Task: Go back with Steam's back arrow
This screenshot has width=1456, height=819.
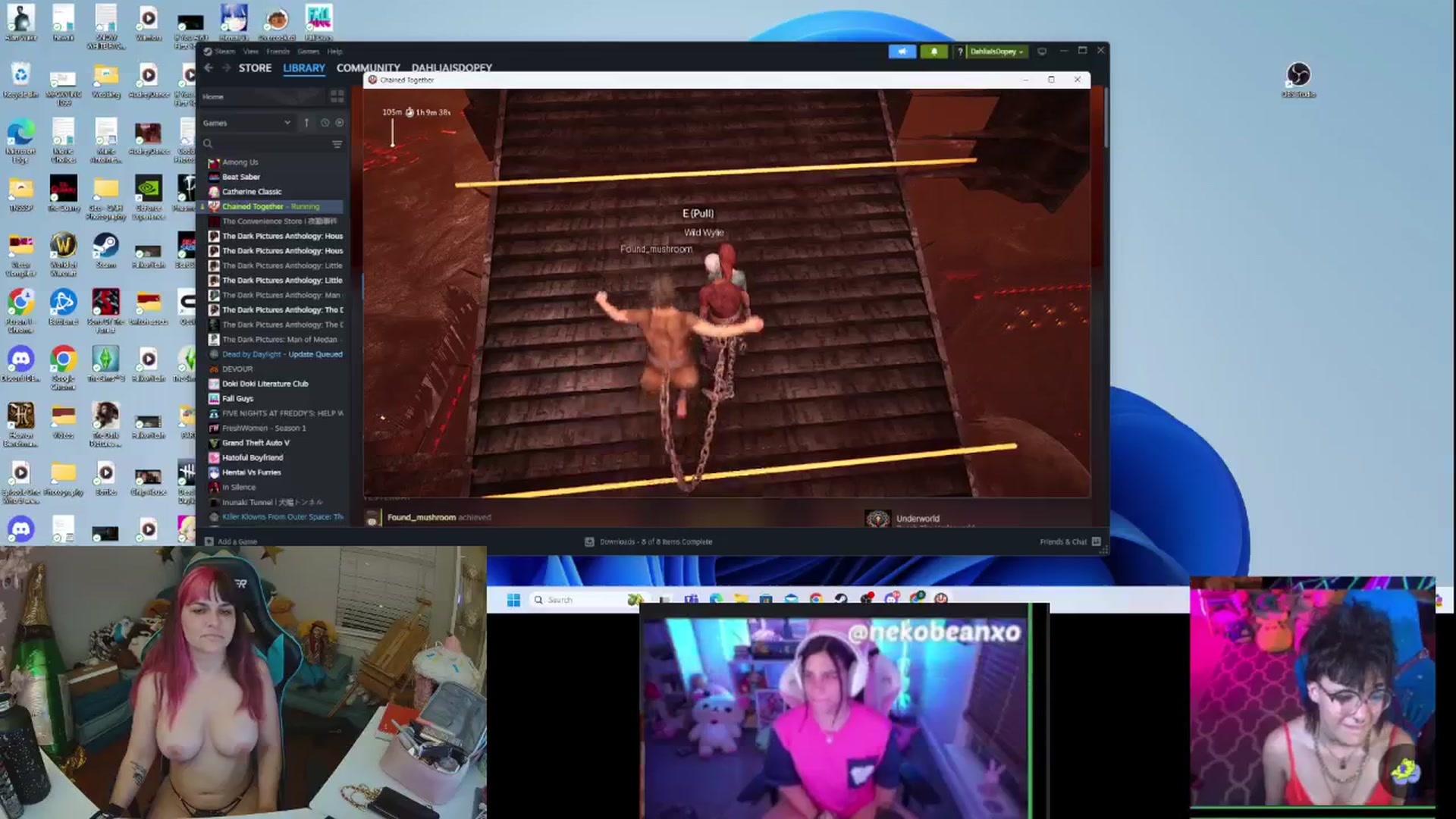Action: 209,68
